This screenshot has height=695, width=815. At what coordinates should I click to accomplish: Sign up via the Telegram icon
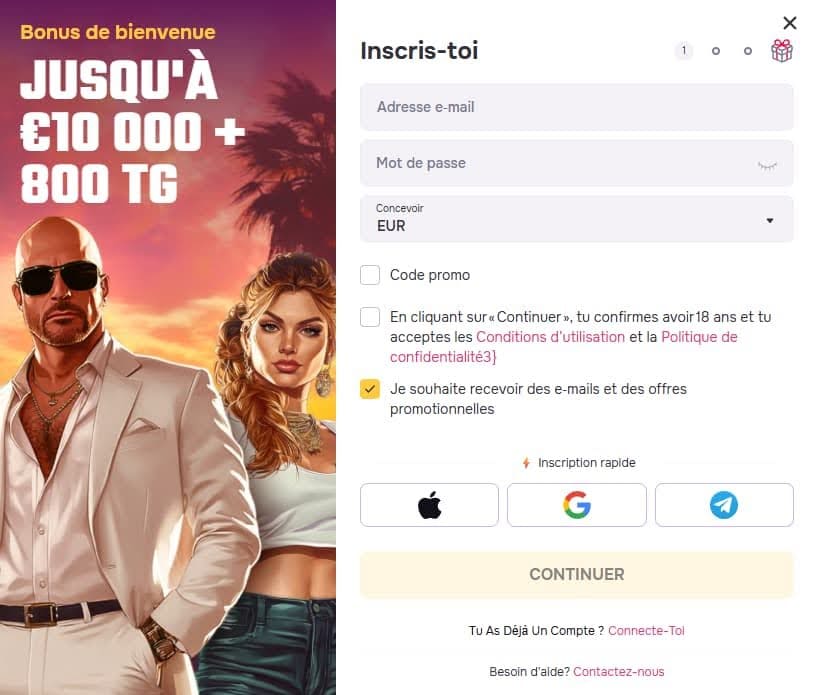(724, 505)
